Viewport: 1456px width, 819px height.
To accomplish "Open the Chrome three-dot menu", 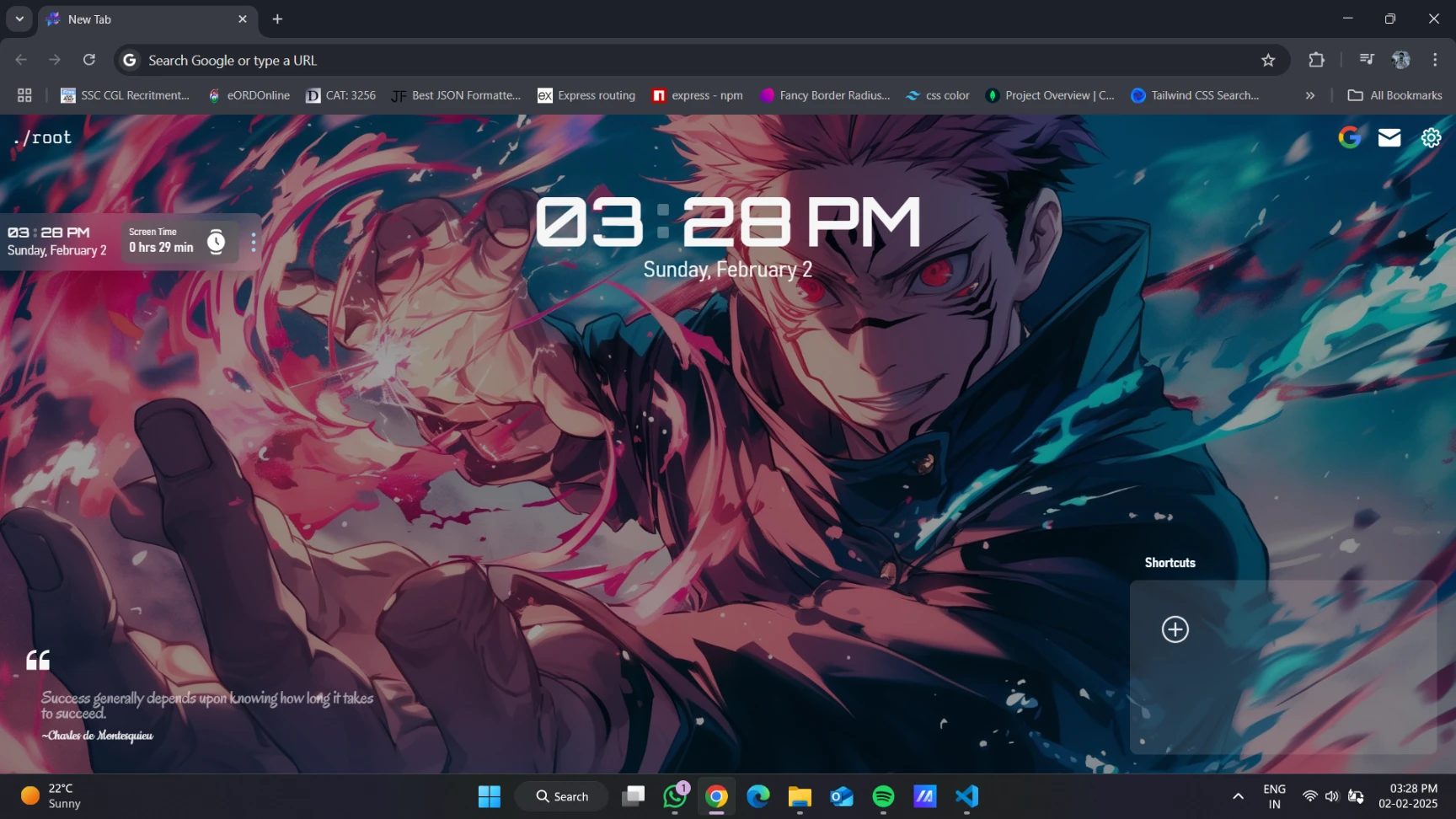I will pos(1435,60).
